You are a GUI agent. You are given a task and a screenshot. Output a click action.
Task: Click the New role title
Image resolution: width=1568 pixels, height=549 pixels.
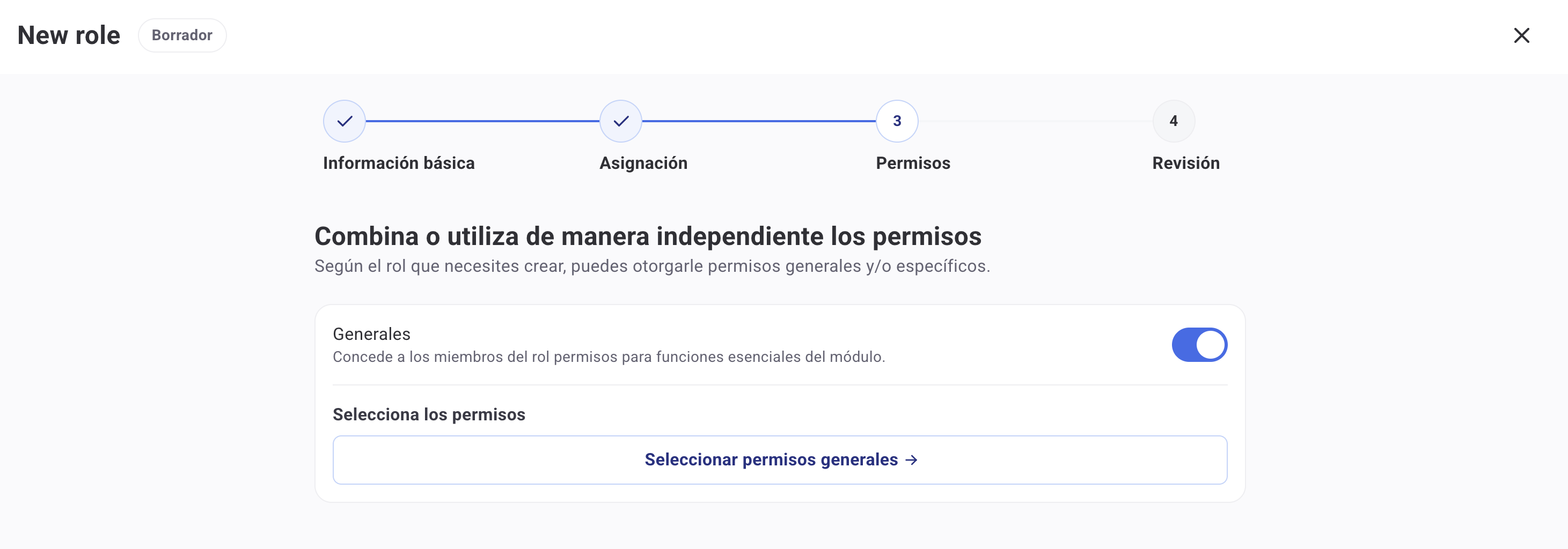click(69, 35)
